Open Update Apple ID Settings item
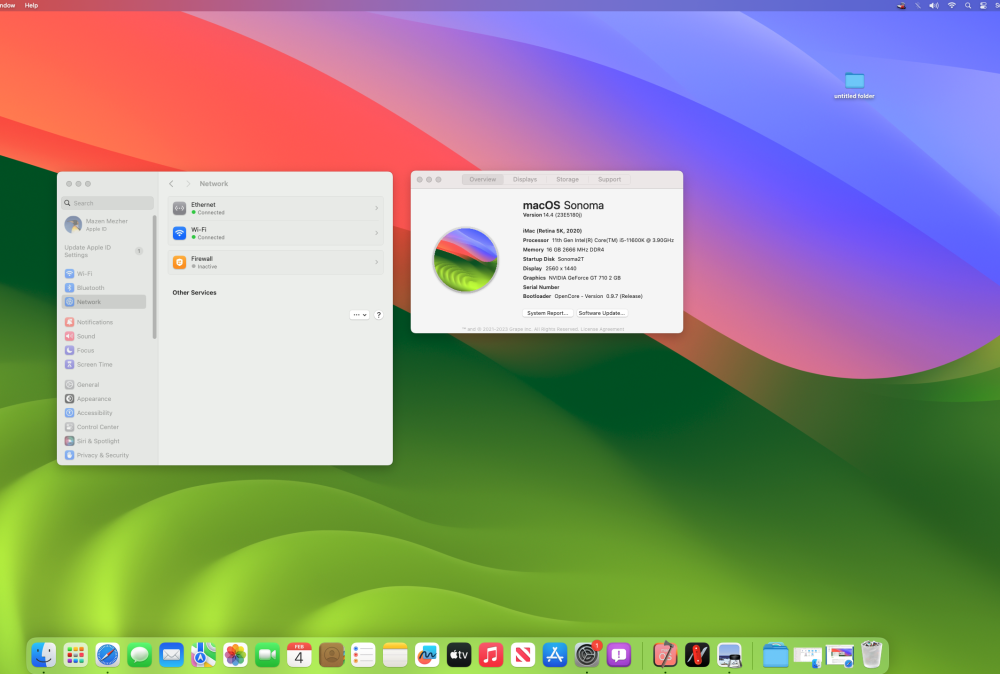Image resolution: width=1000 pixels, height=674 pixels. [x=103, y=251]
